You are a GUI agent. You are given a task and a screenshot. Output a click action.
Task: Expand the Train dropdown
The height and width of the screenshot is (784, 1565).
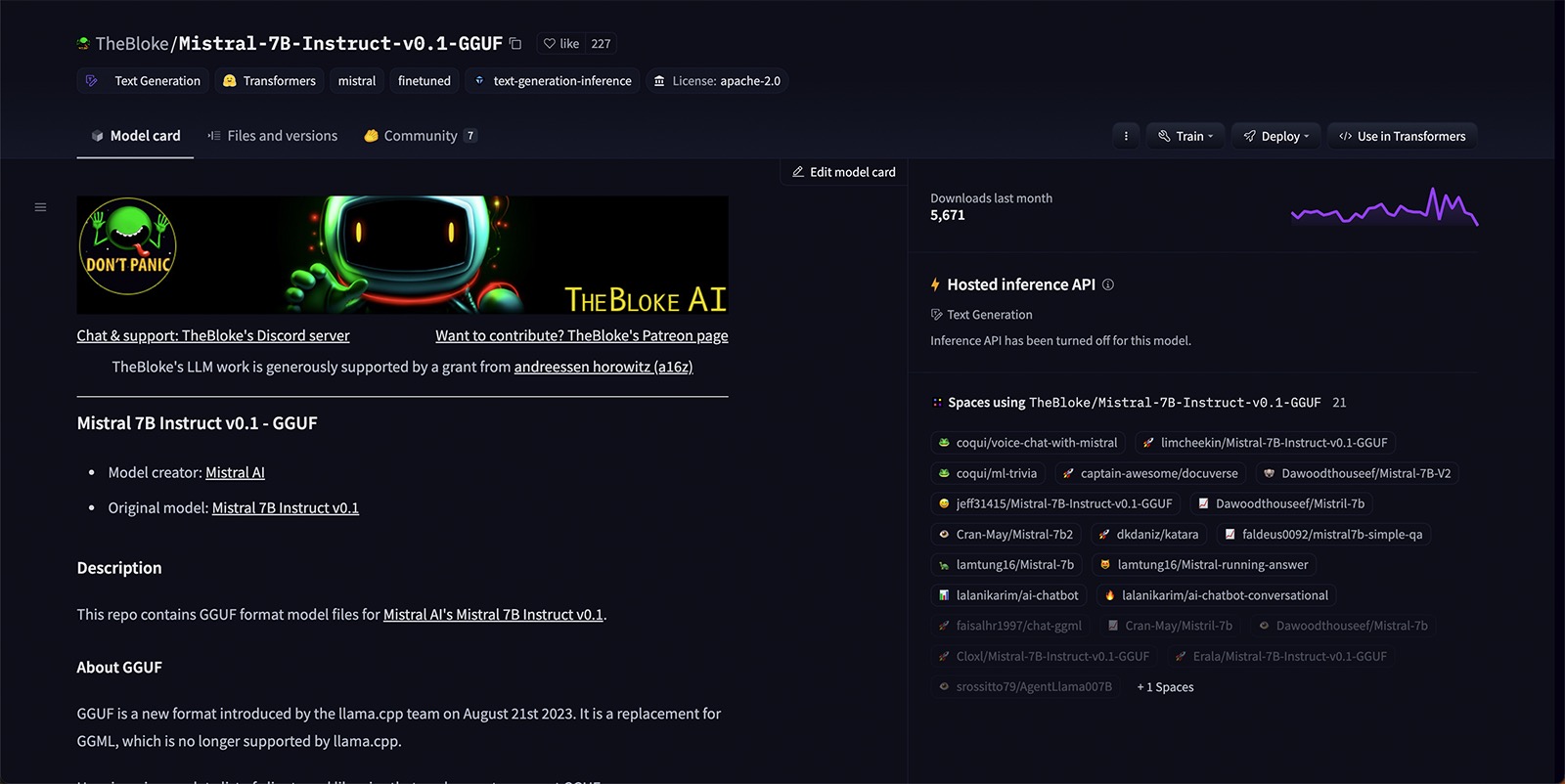[x=1185, y=136]
